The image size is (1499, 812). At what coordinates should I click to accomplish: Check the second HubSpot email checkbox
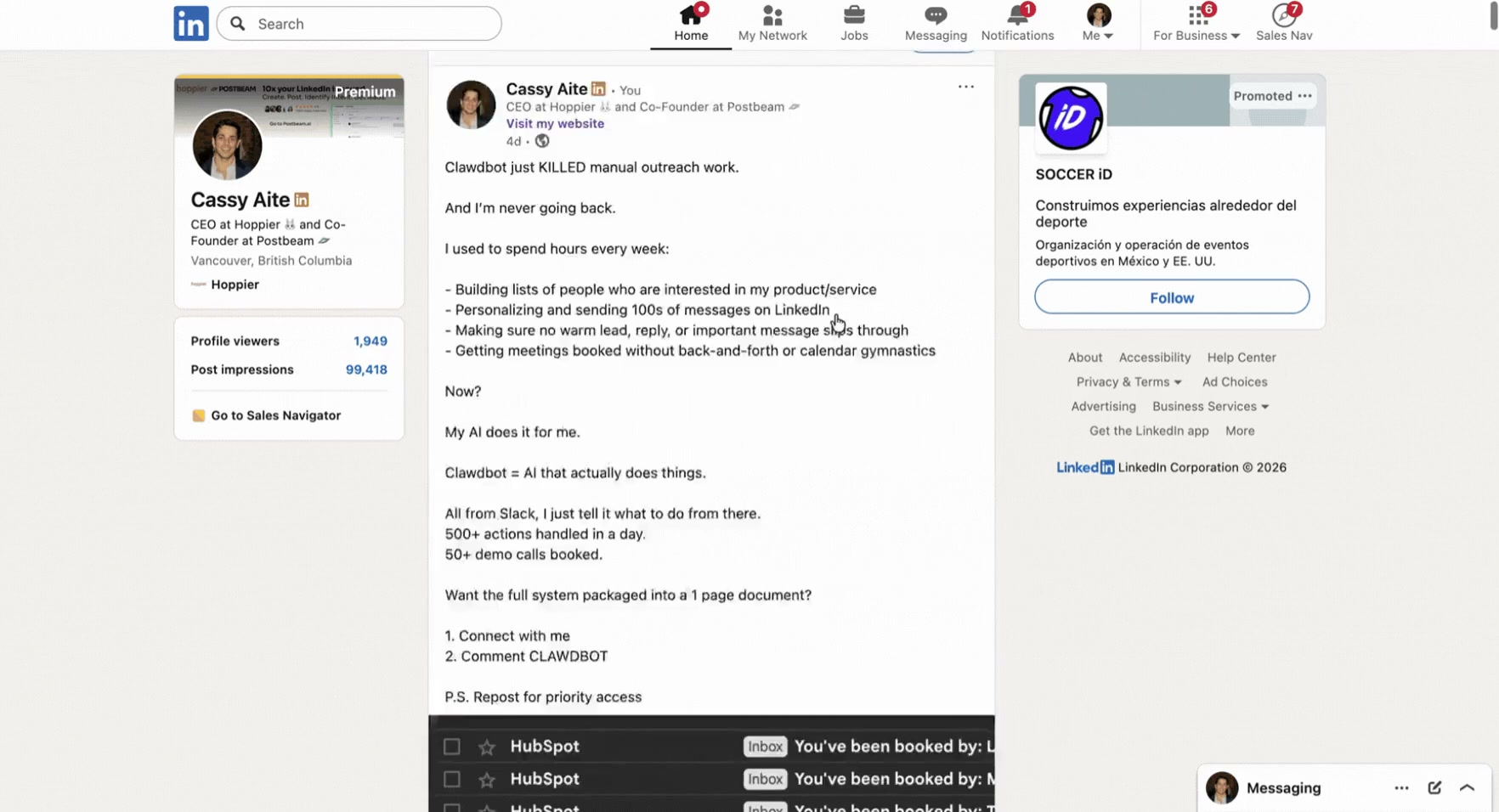coord(452,779)
